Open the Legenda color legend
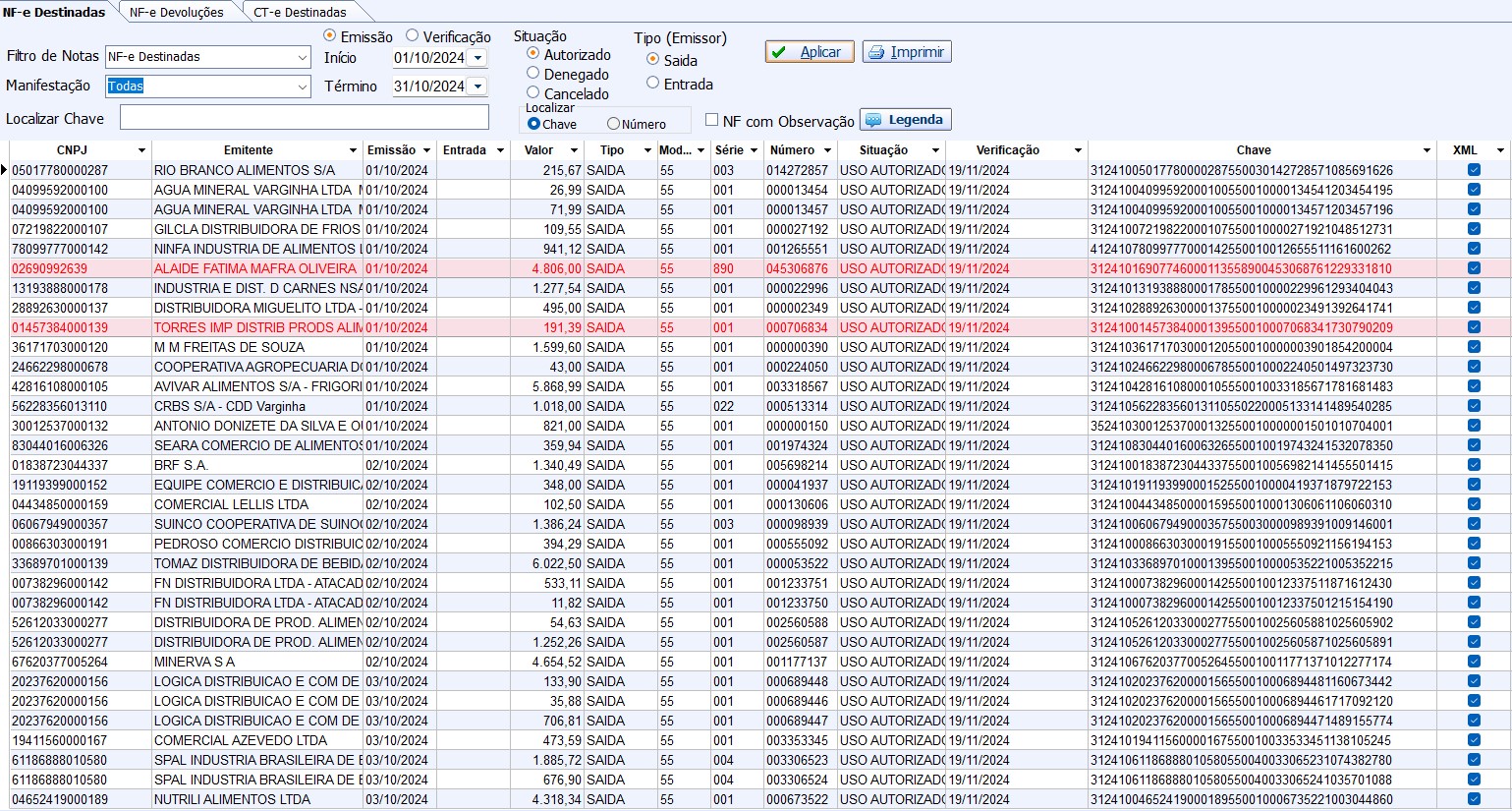The height and width of the screenshot is (811, 1512). 905,120
